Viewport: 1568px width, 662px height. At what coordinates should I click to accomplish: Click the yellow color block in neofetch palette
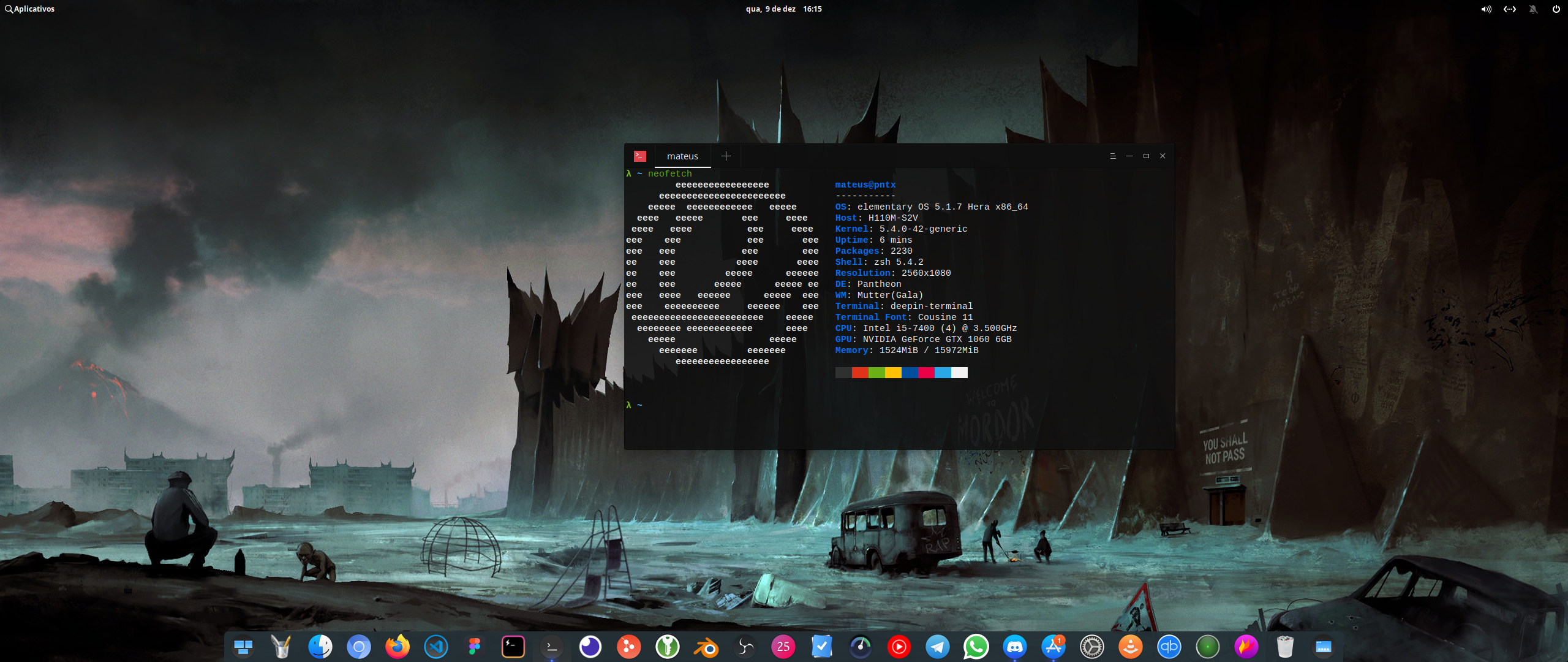pos(893,373)
